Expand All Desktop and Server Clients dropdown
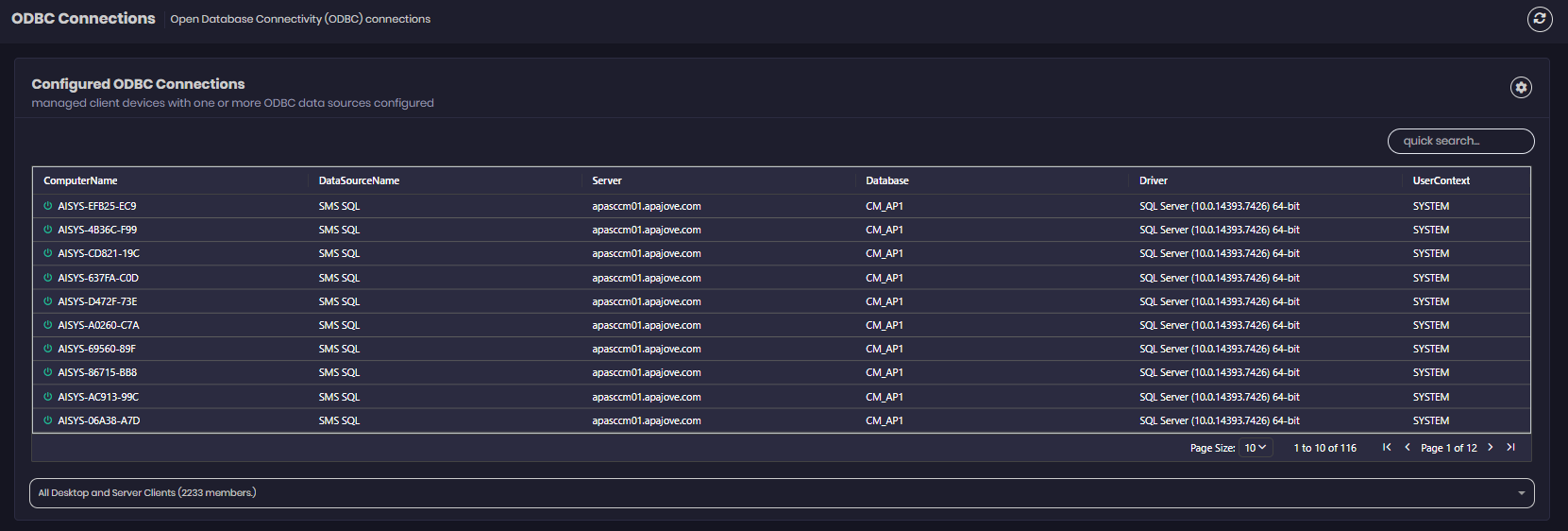The width and height of the screenshot is (1568, 531). click(x=781, y=493)
